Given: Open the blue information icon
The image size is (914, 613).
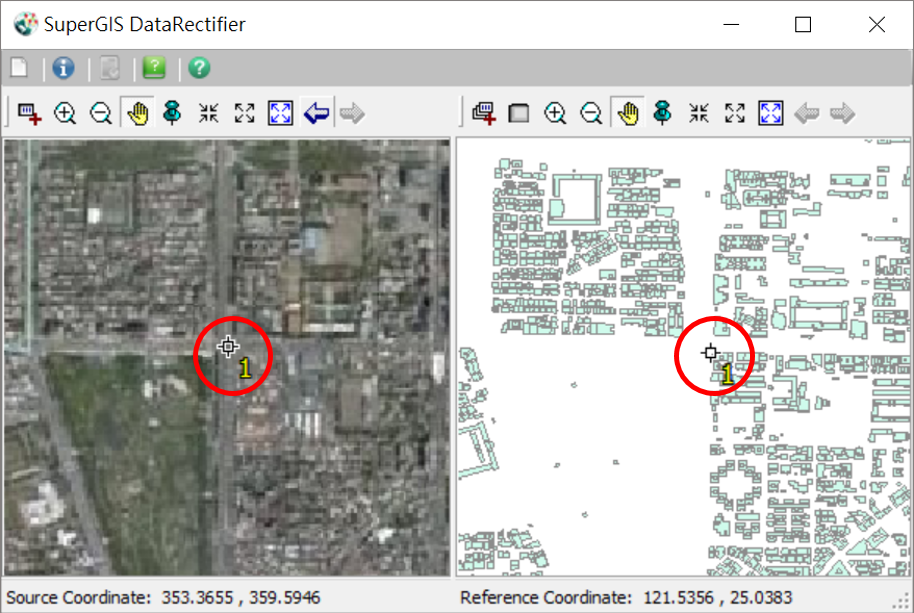Looking at the screenshot, I should click(x=64, y=68).
